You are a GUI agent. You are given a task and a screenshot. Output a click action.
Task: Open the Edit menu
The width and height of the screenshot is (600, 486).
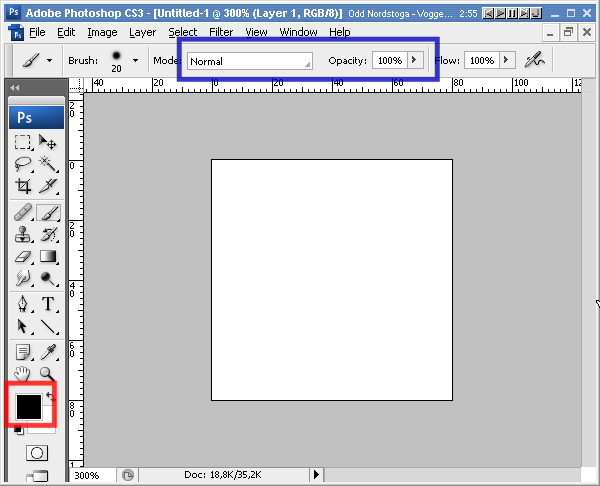click(66, 32)
